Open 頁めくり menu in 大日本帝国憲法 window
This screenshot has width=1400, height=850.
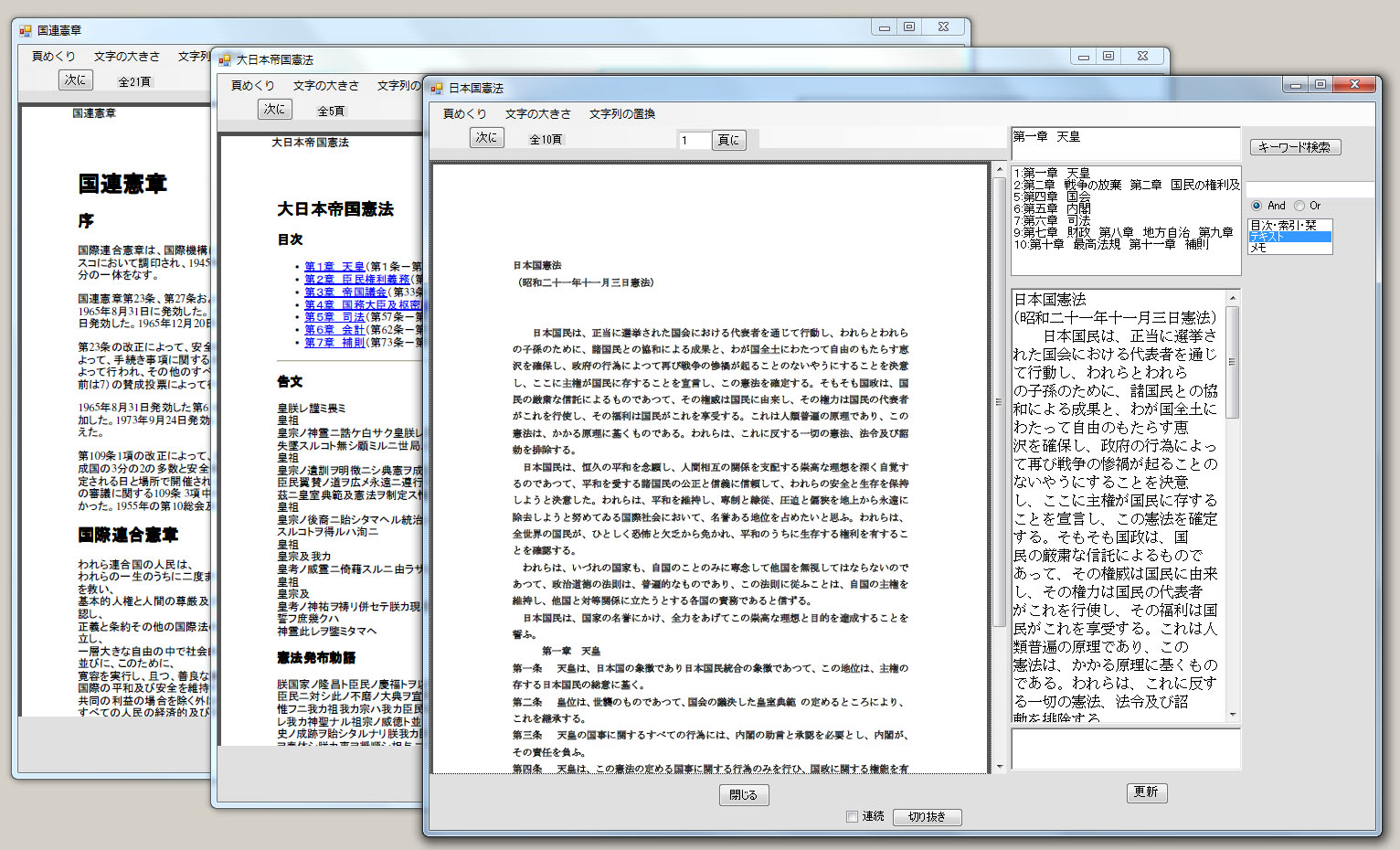pos(252,85)
